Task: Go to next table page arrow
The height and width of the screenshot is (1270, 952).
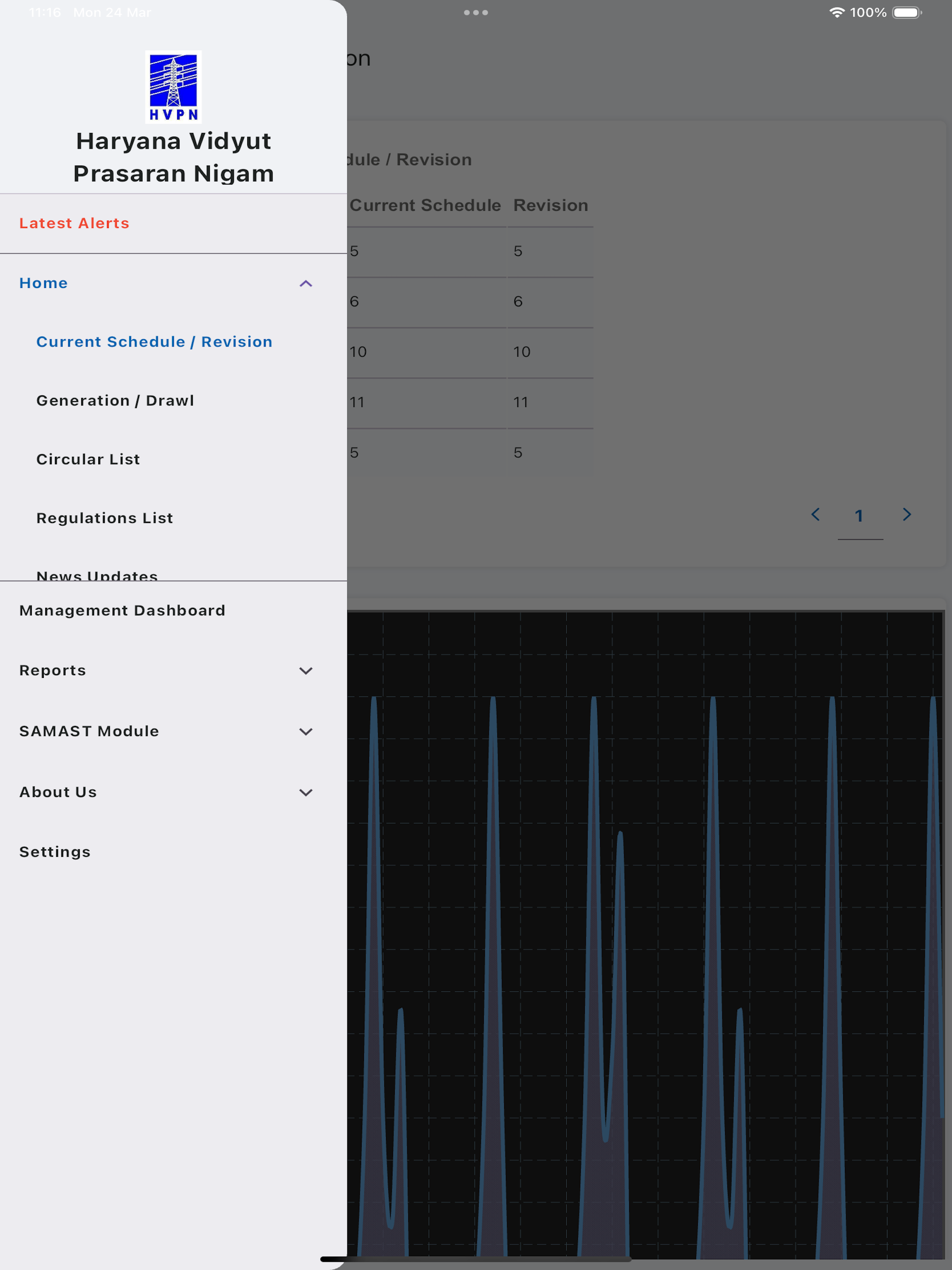Action: click(x=907, y=515)
